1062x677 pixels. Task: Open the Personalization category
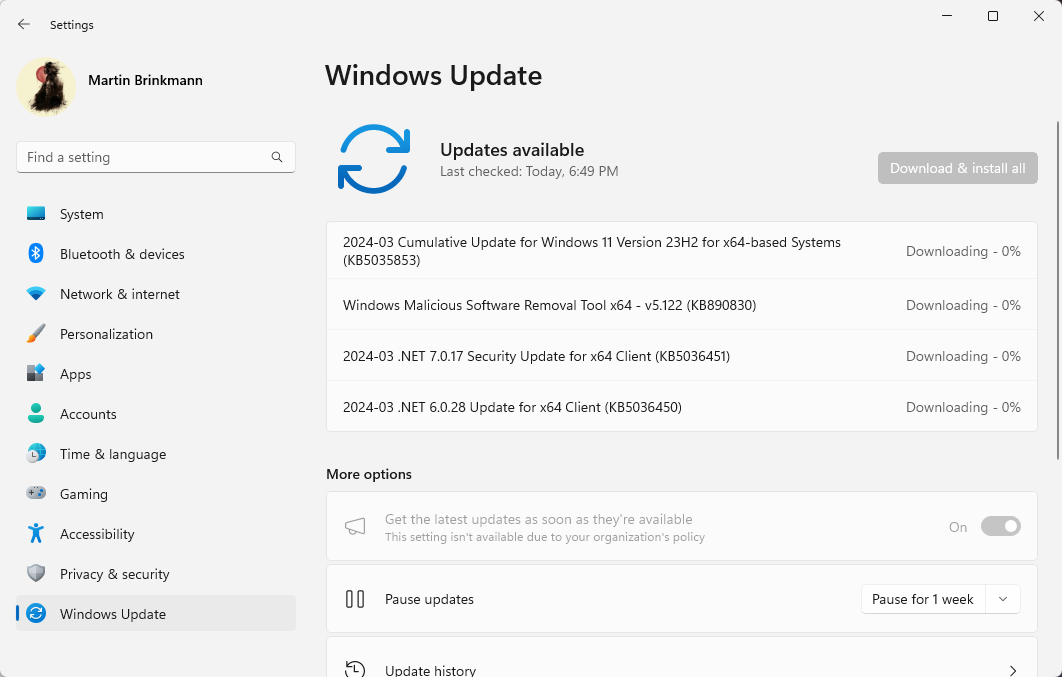tap(156, 334)
